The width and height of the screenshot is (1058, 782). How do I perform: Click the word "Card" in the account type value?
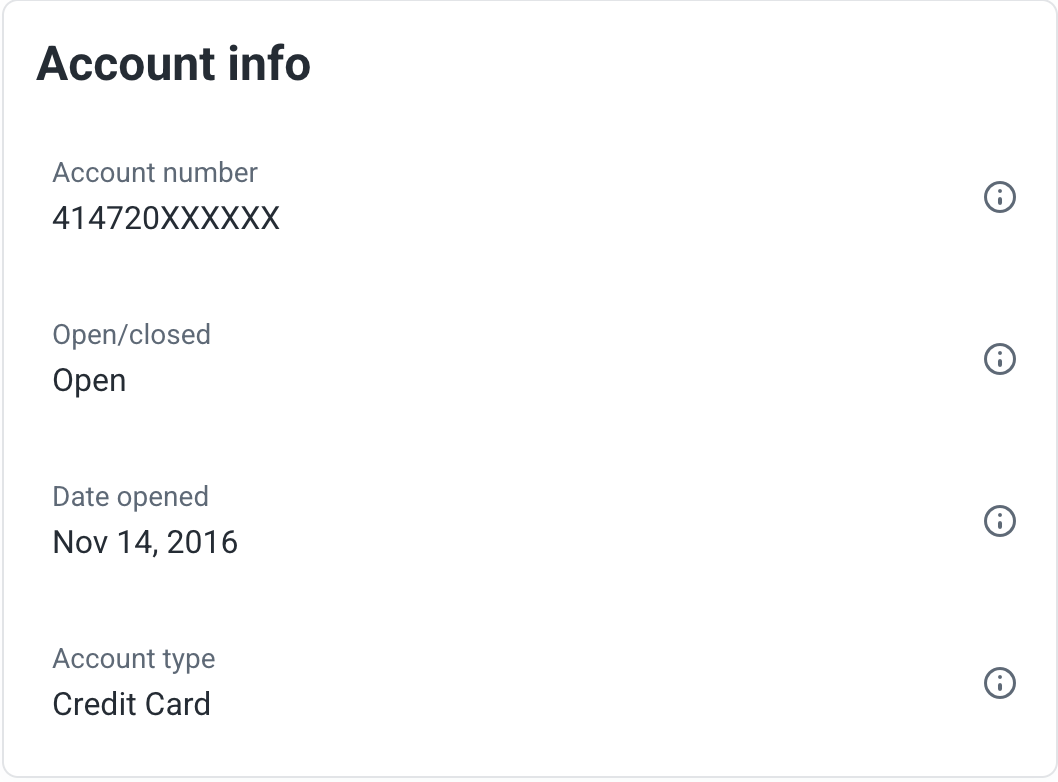[178, 704]
